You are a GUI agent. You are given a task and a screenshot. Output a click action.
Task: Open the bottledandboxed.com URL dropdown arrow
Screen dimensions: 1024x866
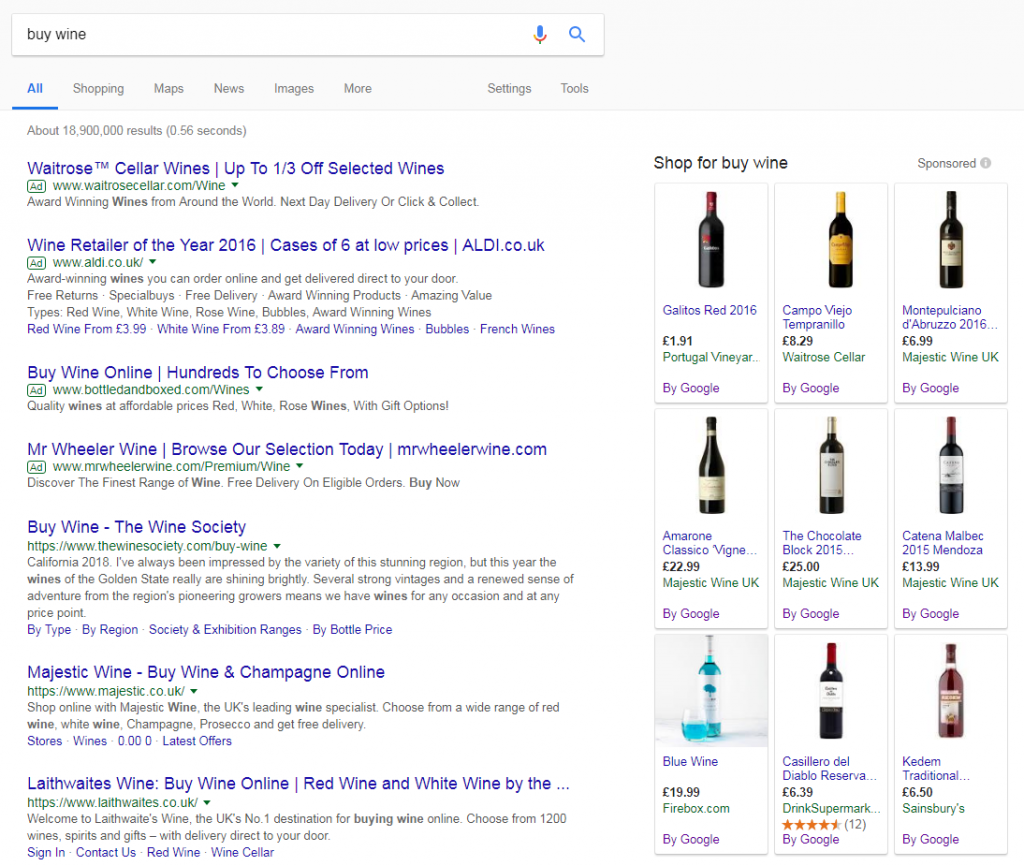pos(259,389)
